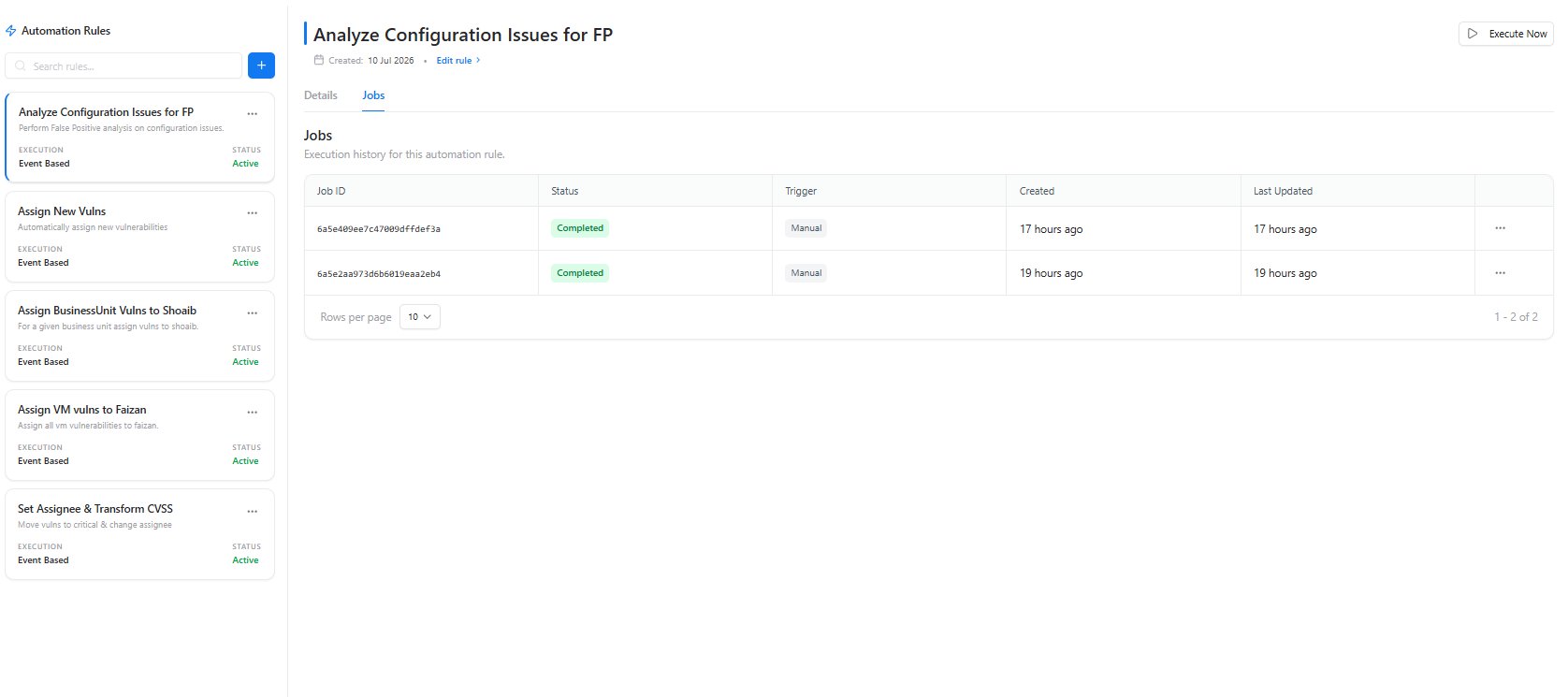Click job ID 6a5e2aa973d6b6019eaa2eb4

pyautogui.click(x=379, y=274)
